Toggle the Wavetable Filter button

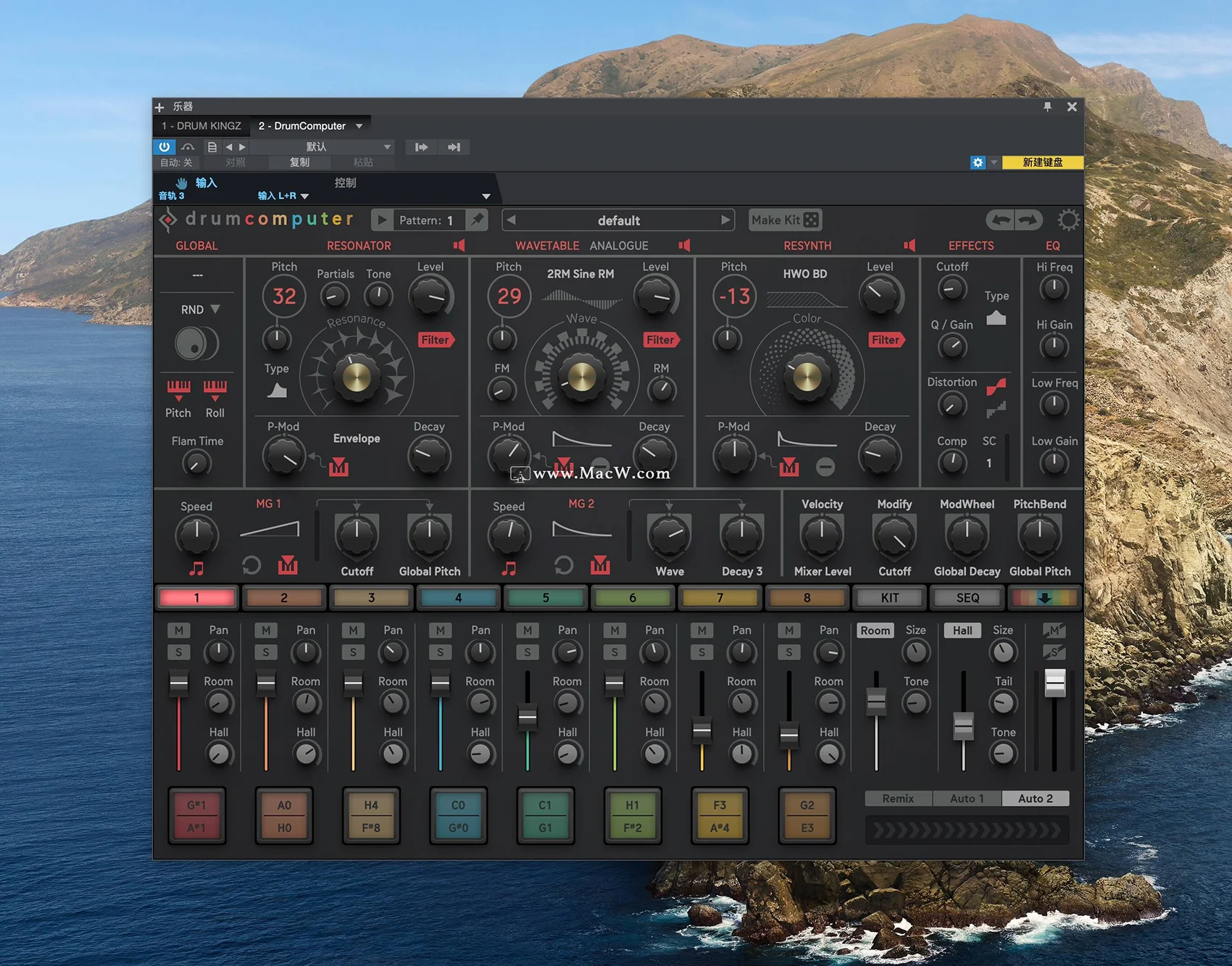pos(661,340)
